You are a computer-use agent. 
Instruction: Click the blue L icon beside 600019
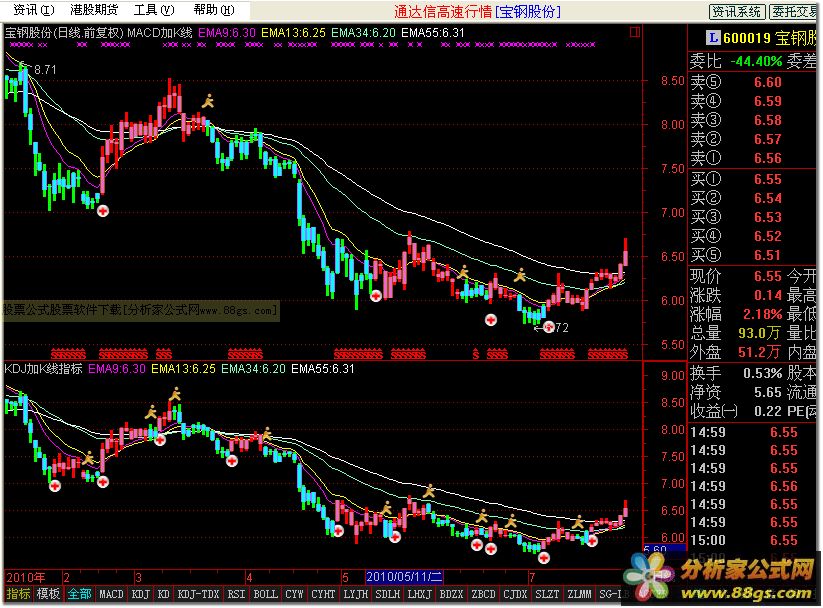[713, 37]
